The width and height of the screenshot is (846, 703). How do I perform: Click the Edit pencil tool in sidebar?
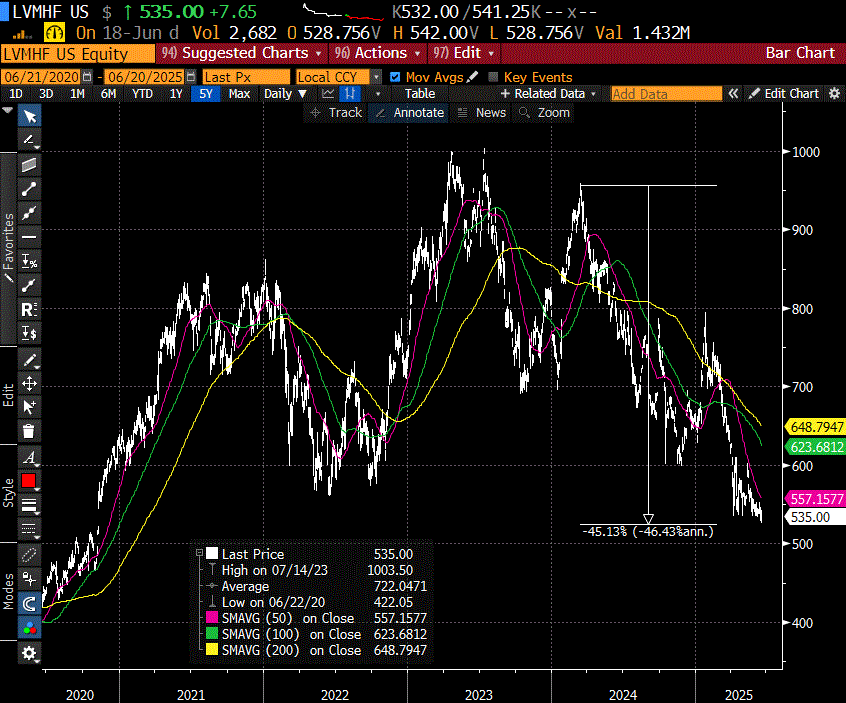click(29, 360)
